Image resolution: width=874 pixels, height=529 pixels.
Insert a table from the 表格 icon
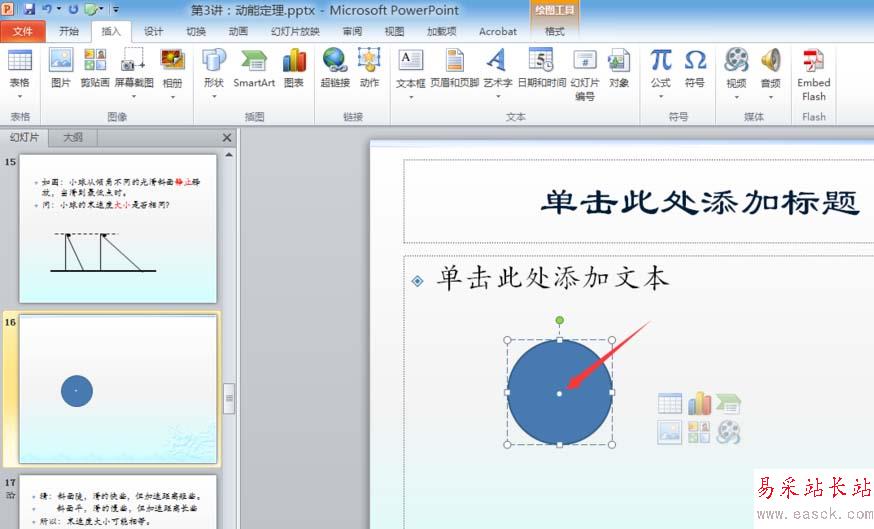(x=20, y=60)
